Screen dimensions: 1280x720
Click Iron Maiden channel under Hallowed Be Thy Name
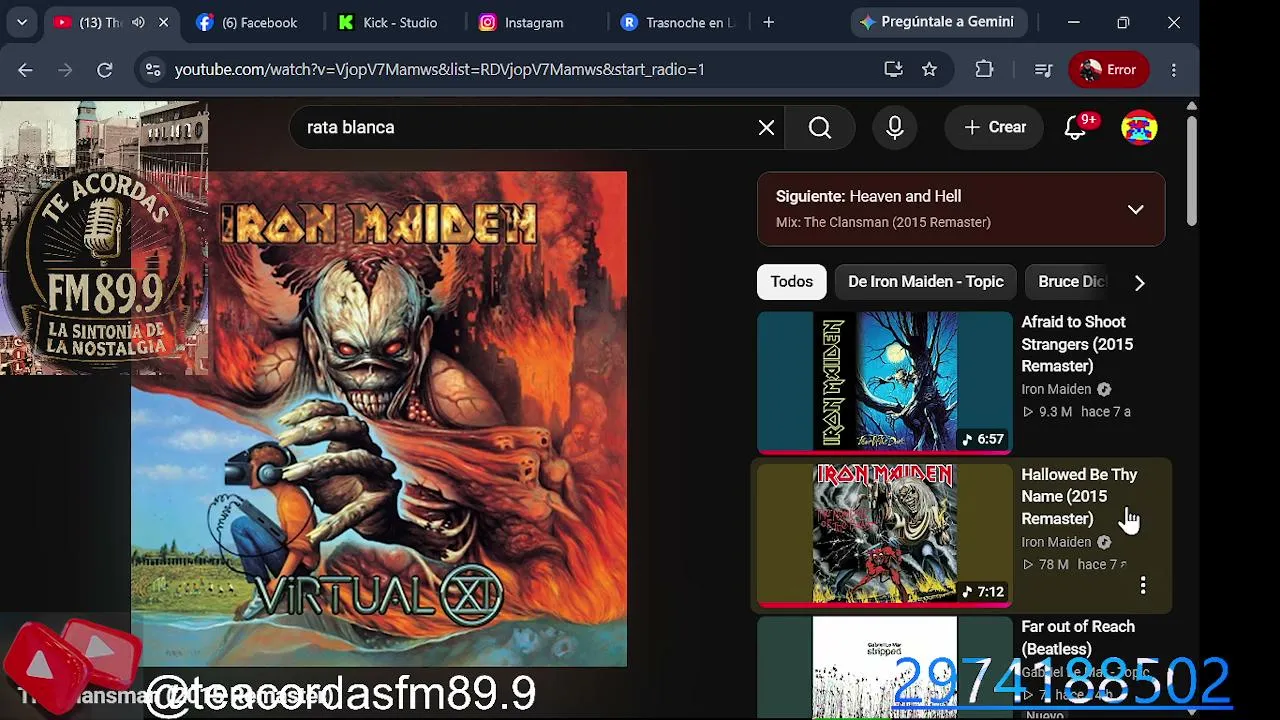coord(1056,542)
